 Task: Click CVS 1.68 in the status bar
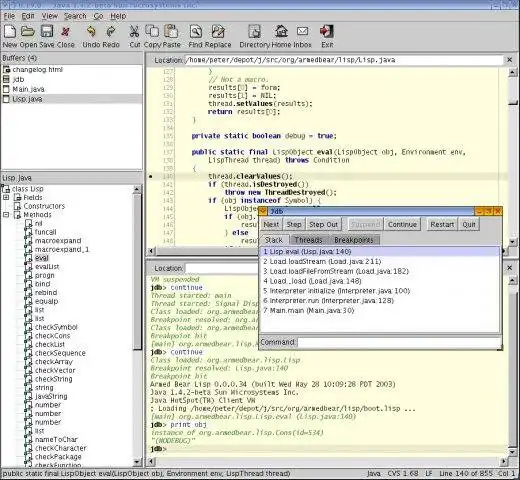click(x=402, y=473)
